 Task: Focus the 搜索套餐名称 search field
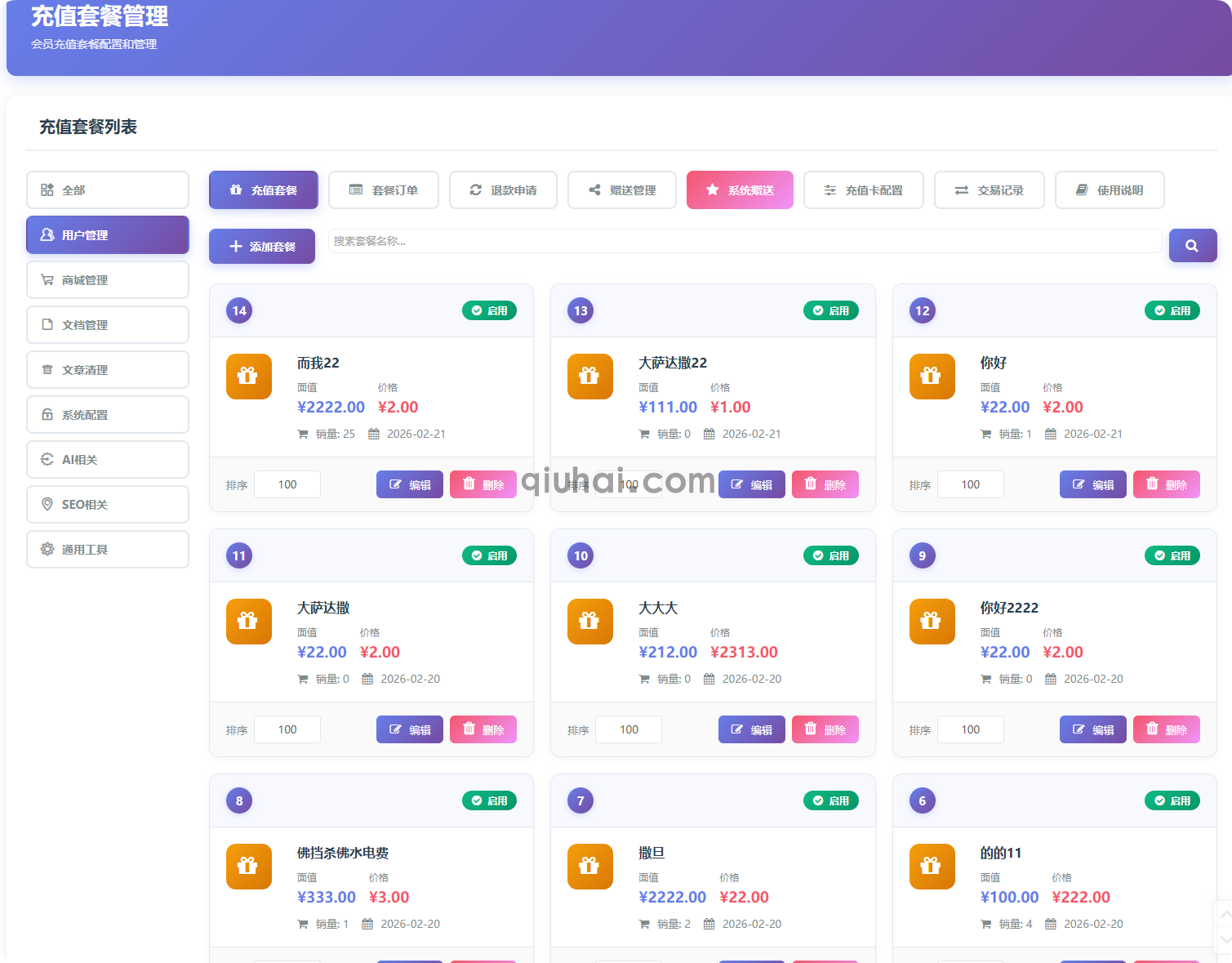(x=745, y=241)
